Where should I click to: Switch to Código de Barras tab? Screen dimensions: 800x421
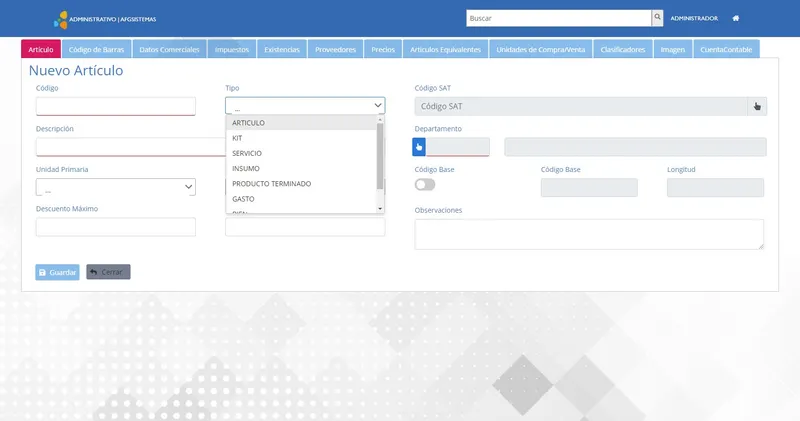tap(96, 49)
